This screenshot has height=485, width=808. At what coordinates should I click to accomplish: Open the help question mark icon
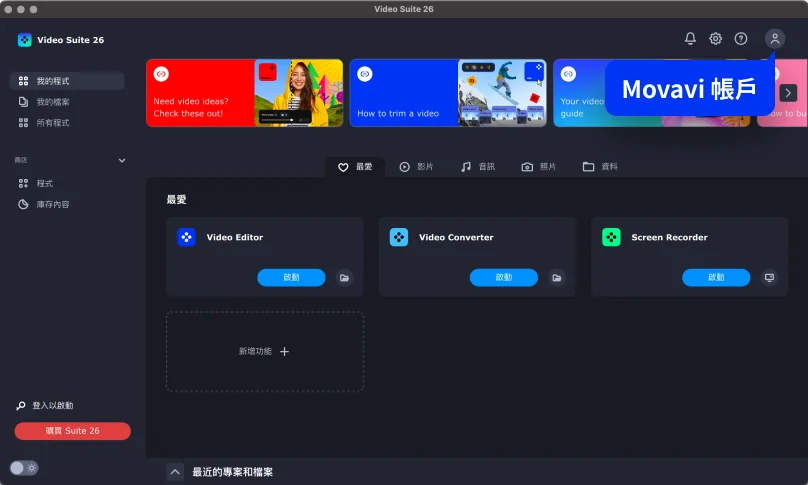point(740,39)
